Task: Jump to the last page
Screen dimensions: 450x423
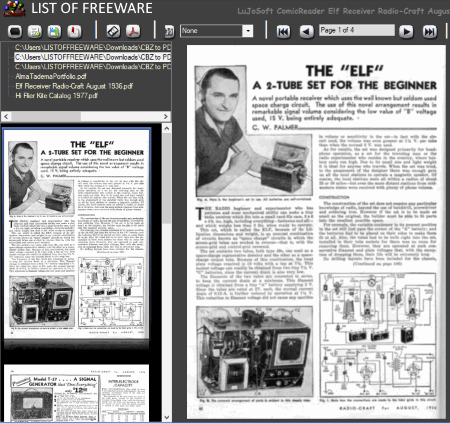Action: (430, 32)
